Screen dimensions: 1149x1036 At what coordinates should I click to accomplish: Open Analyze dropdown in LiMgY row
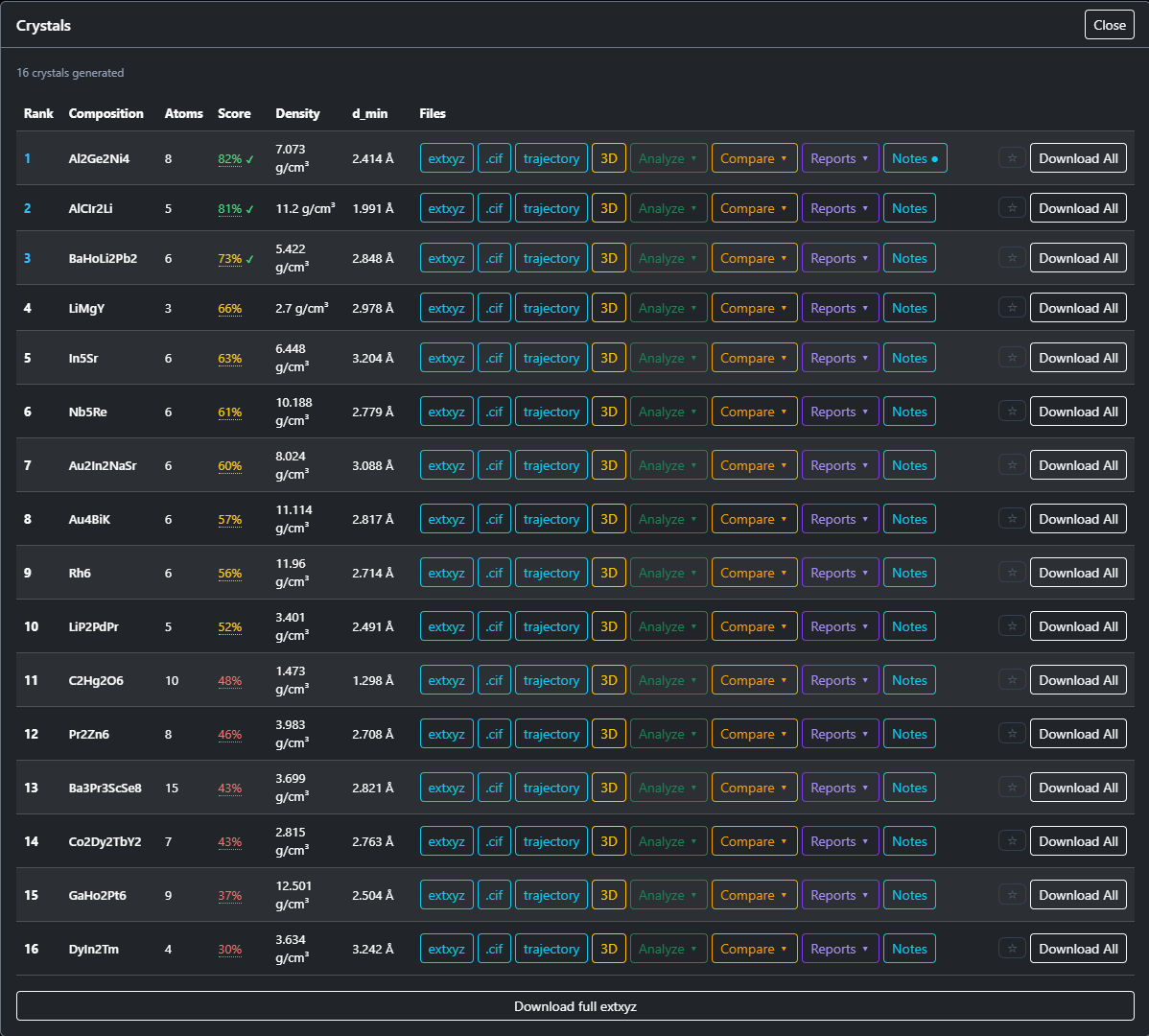click(x=668, y=308)
